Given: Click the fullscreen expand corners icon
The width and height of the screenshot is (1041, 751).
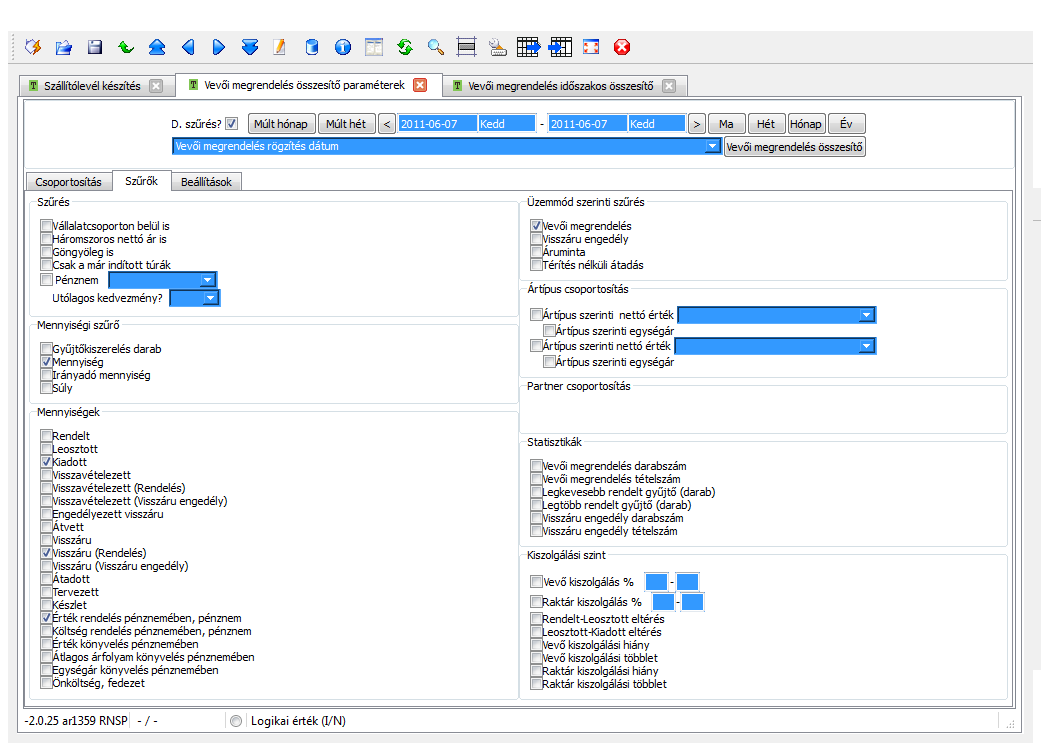Looking at the screenshot, I should [591, 47].
